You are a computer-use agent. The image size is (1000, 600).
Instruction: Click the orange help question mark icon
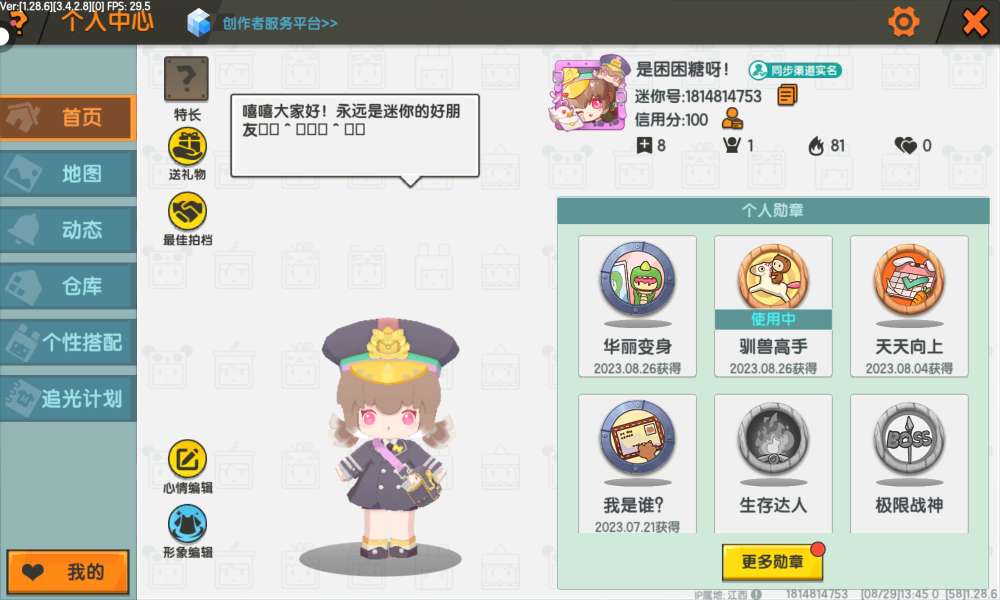[x=18, y=23]
